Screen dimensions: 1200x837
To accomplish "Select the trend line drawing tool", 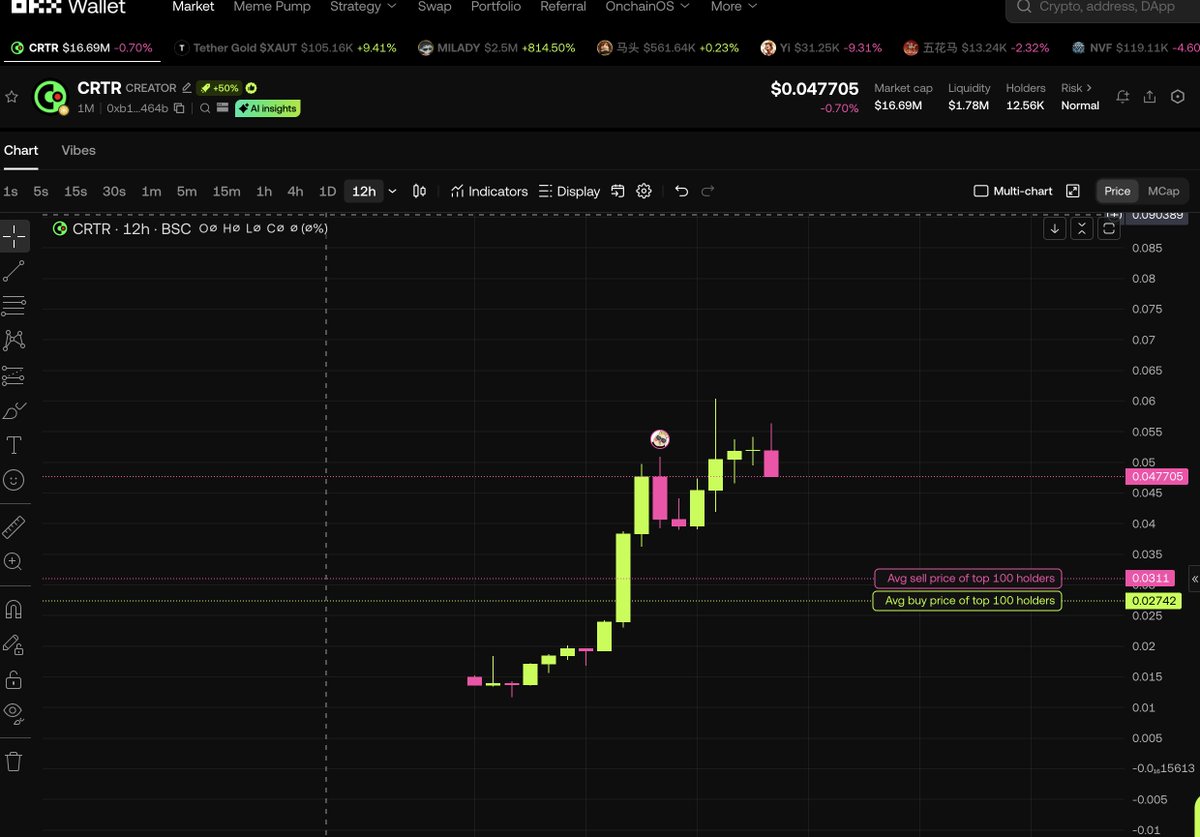I will [14, 271].
